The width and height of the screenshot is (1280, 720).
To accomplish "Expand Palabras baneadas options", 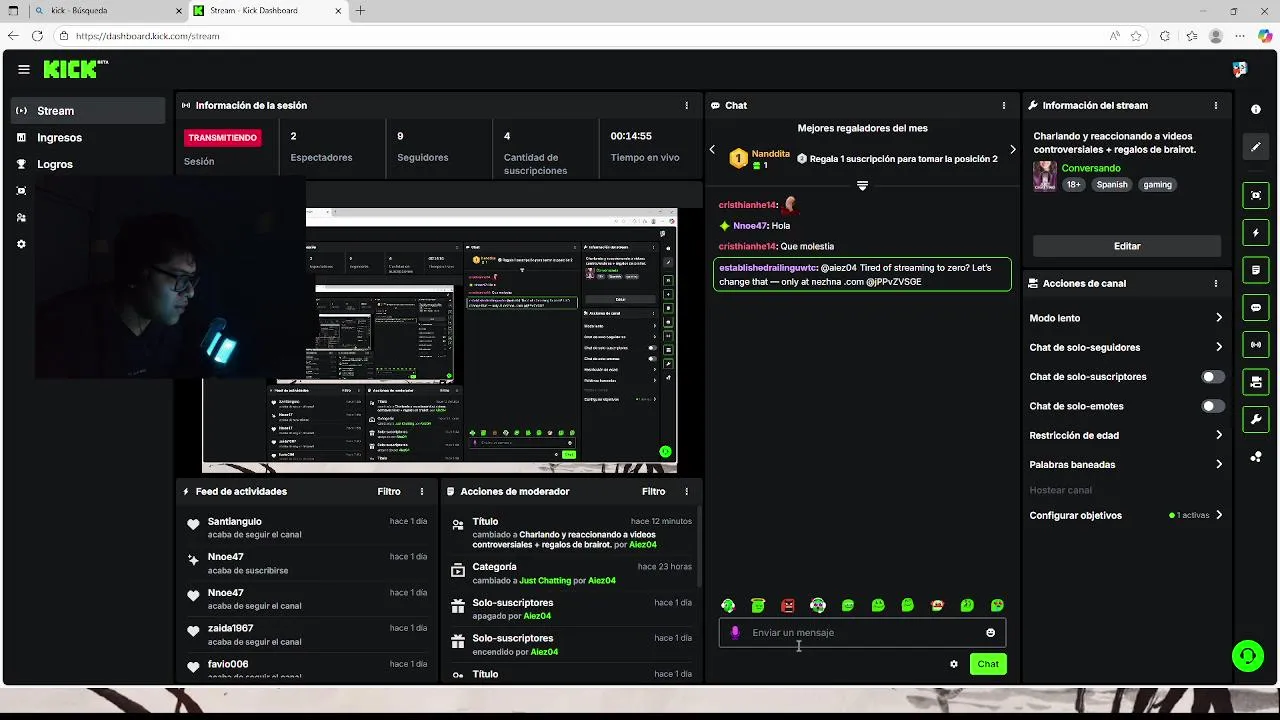I will click(1126, 464).
